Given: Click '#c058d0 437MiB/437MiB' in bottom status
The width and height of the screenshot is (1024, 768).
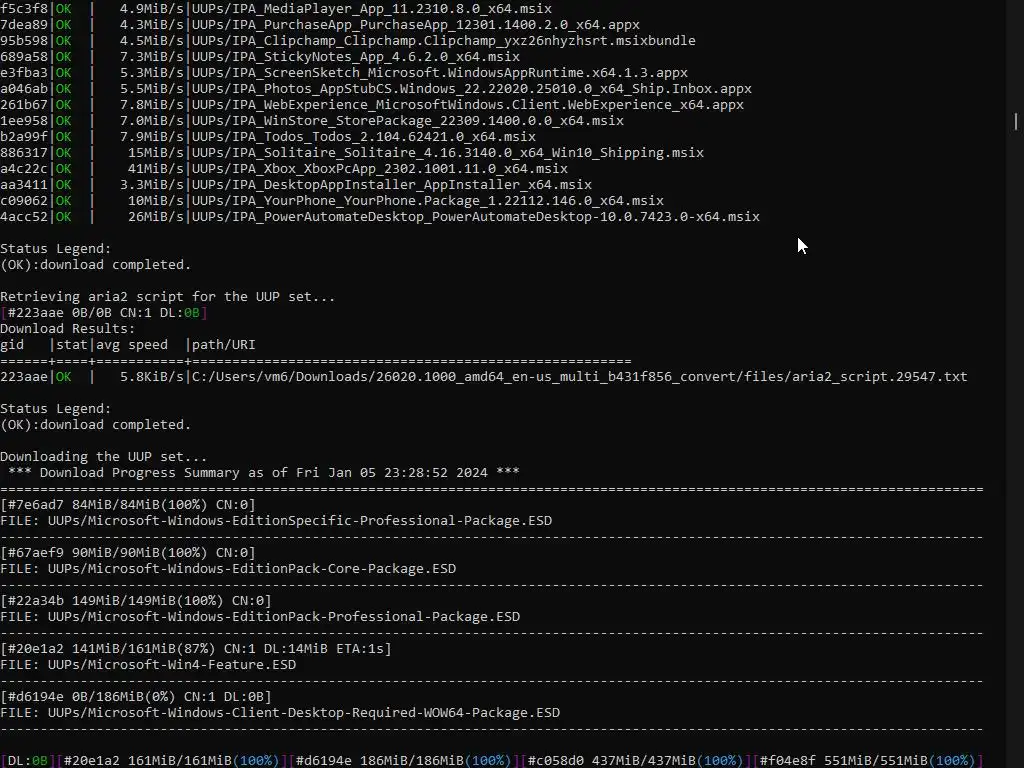Looking at the screenshot, I should coord(611,761).
